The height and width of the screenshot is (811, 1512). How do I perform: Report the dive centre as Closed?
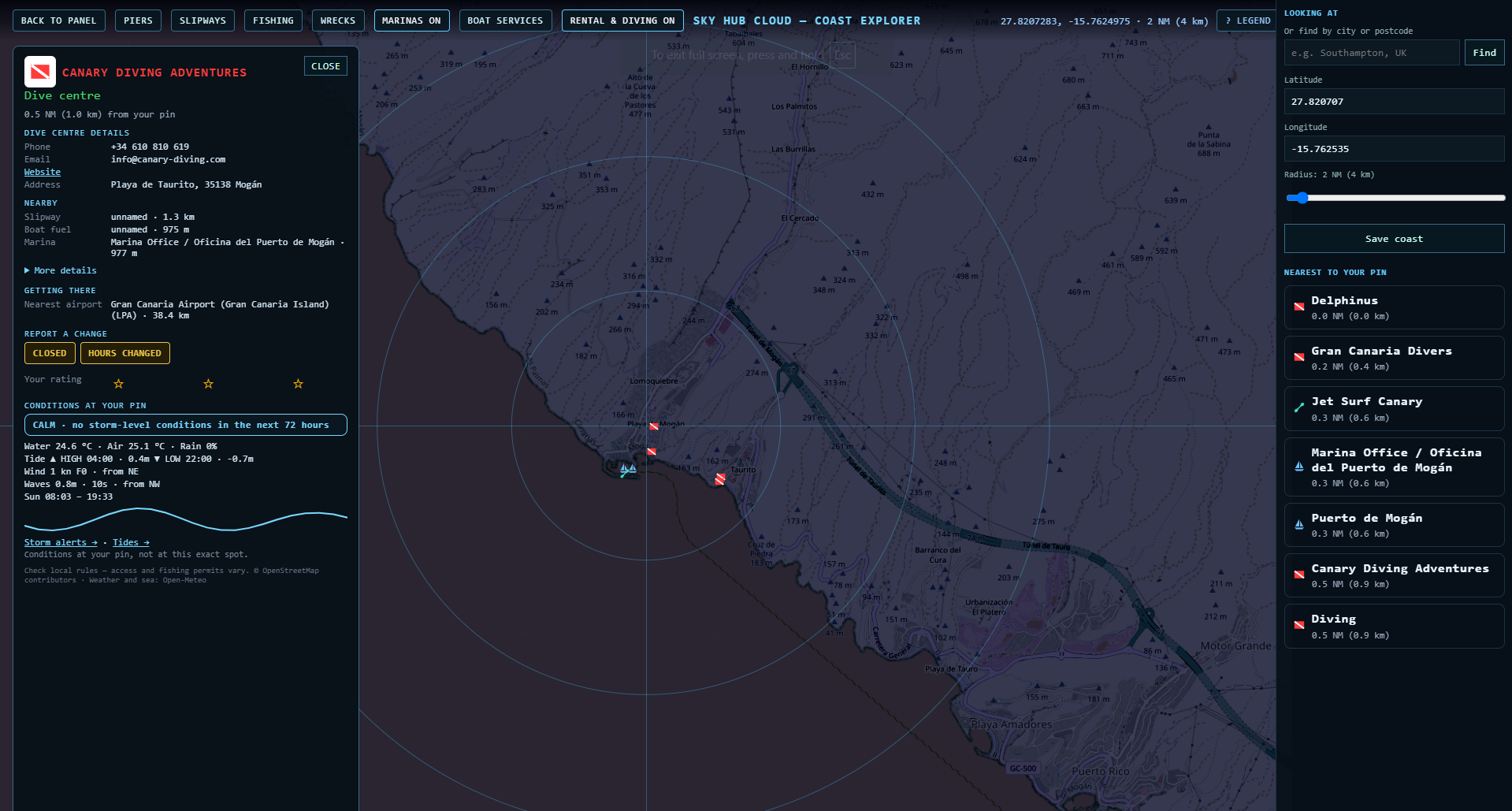(50, 353)
